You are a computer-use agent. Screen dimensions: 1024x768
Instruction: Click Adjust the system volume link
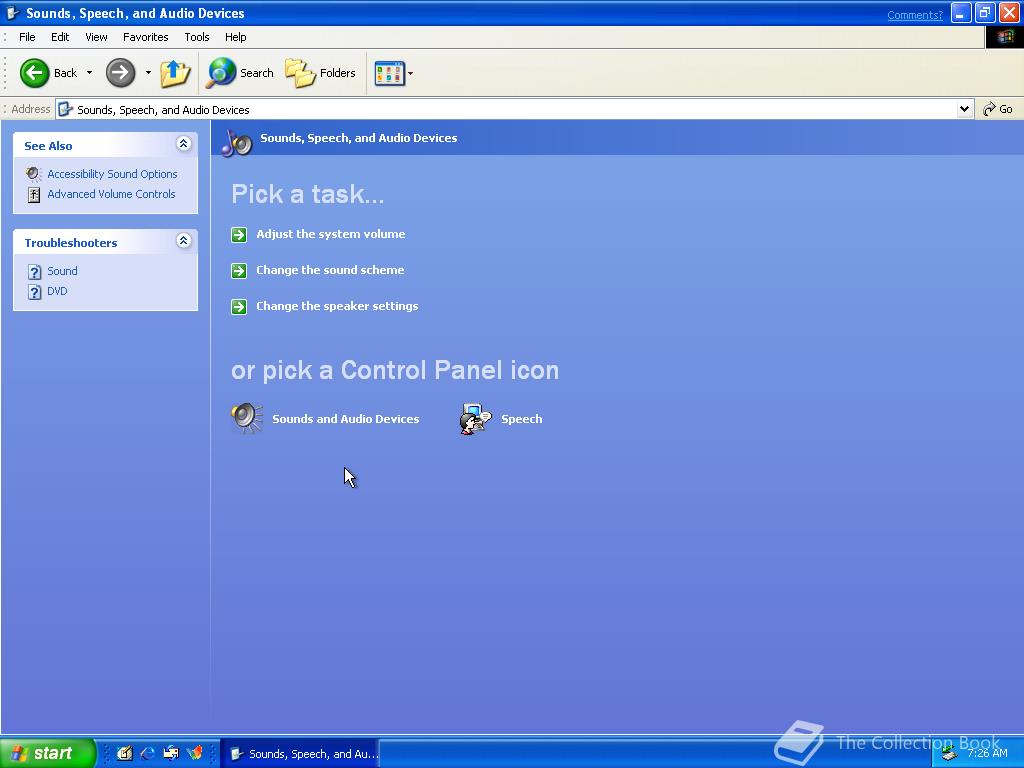(x=330, y=234)
